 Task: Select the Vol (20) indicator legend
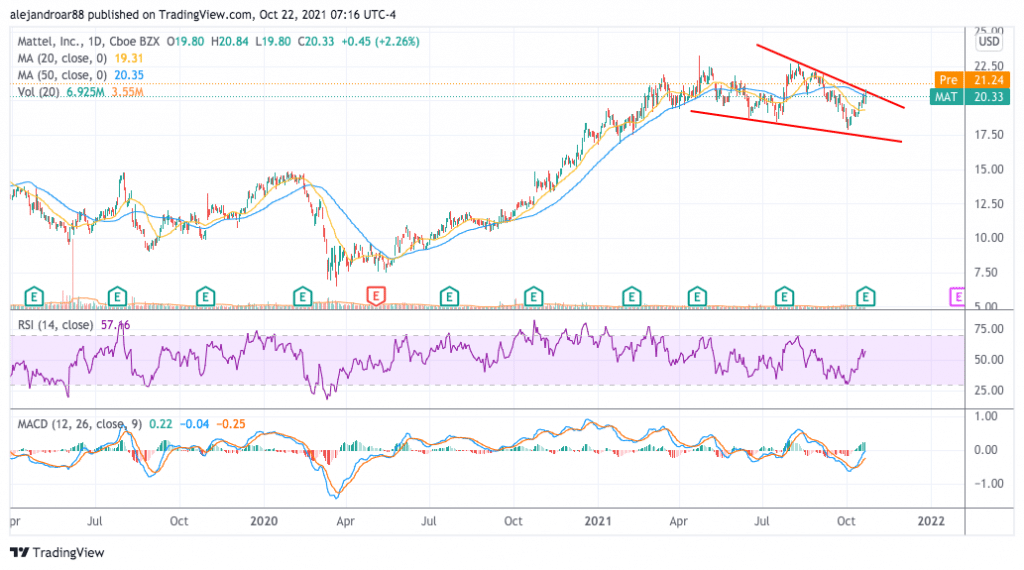pyautogui.click(x=38, y=92)
